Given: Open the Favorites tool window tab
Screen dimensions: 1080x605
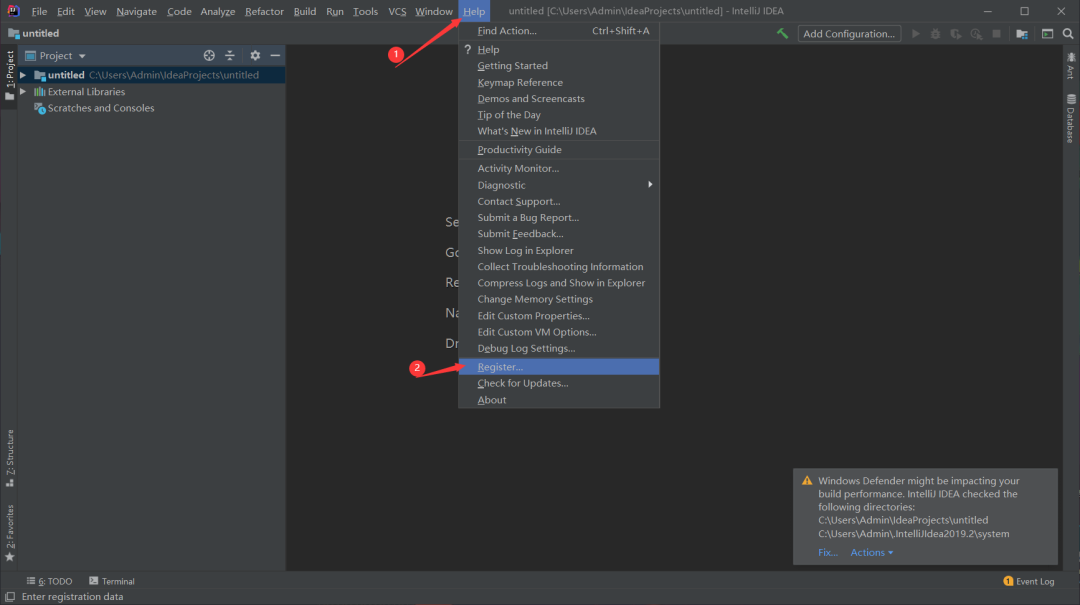Looking at the screenshot, I should pyautogui.click(x=10, y=533).
